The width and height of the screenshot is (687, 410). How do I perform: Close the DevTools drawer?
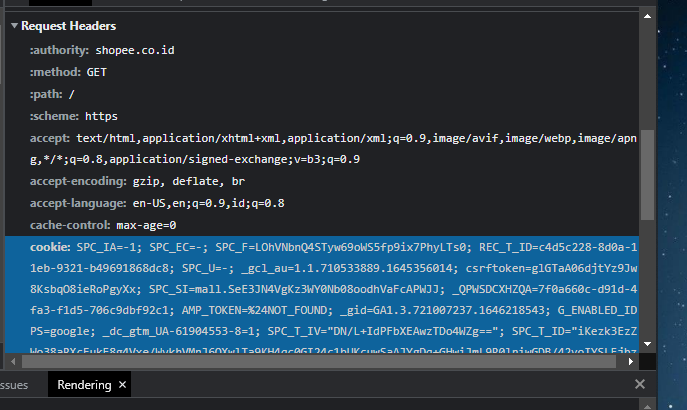(640, 384)
